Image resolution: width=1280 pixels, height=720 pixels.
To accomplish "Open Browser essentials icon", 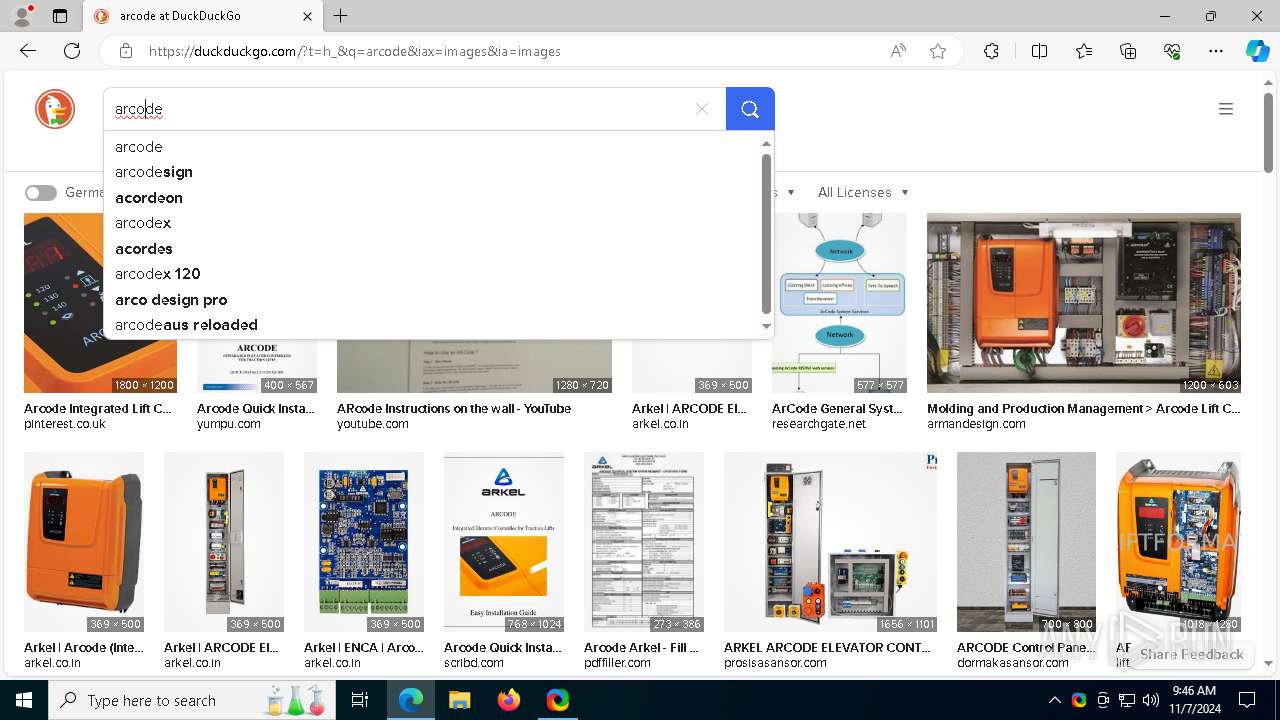I will (1172, 51).
